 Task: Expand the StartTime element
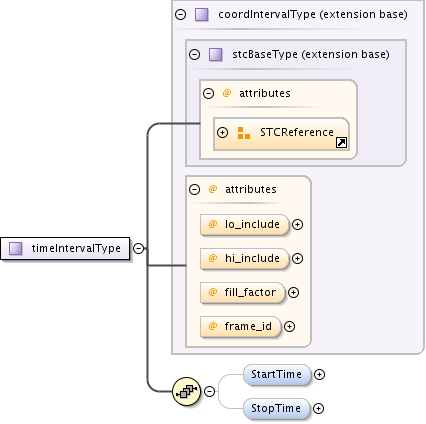319,374
